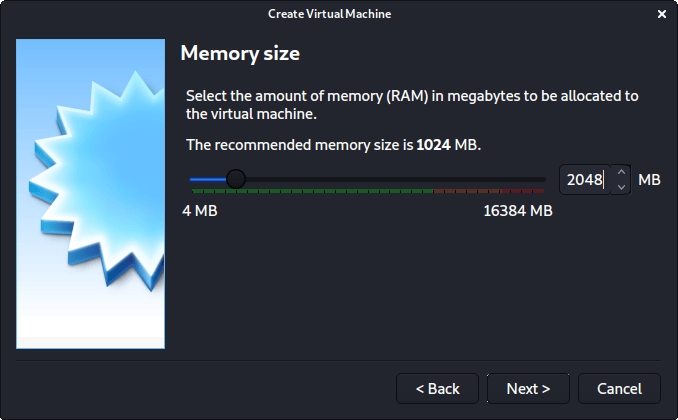Click the blue filled portion of the slider
Screen dimensions: 678x420
207,179
